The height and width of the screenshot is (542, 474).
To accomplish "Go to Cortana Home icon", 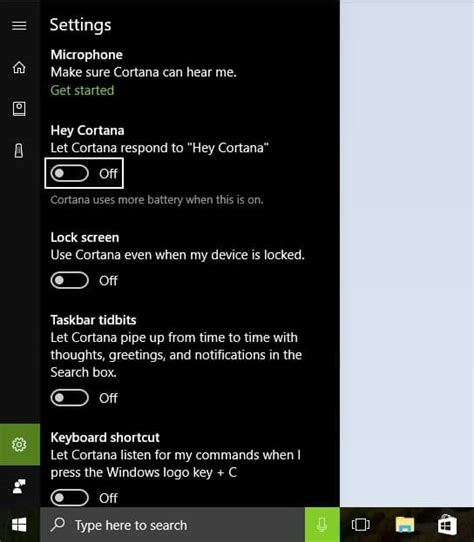I will 19,67.
